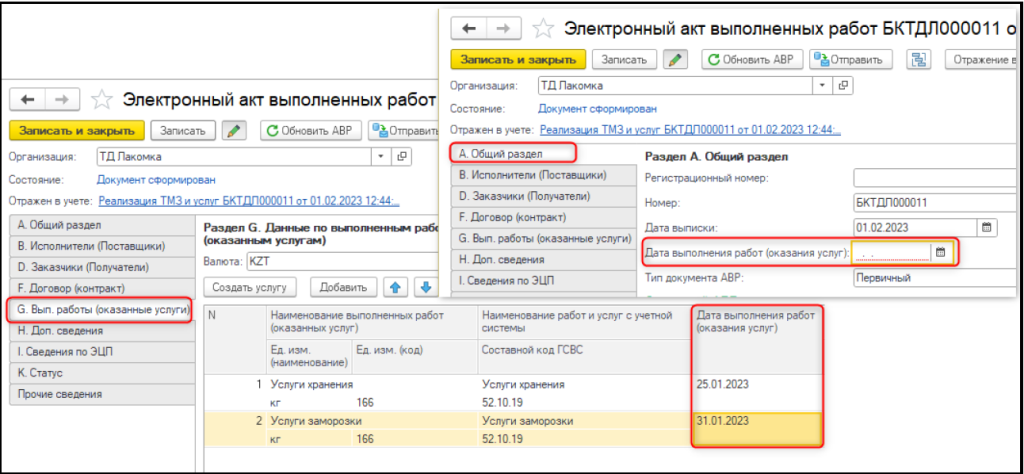
Task: Click the empty Дата выполнения работ field
Action: click(x=892, y=253)
